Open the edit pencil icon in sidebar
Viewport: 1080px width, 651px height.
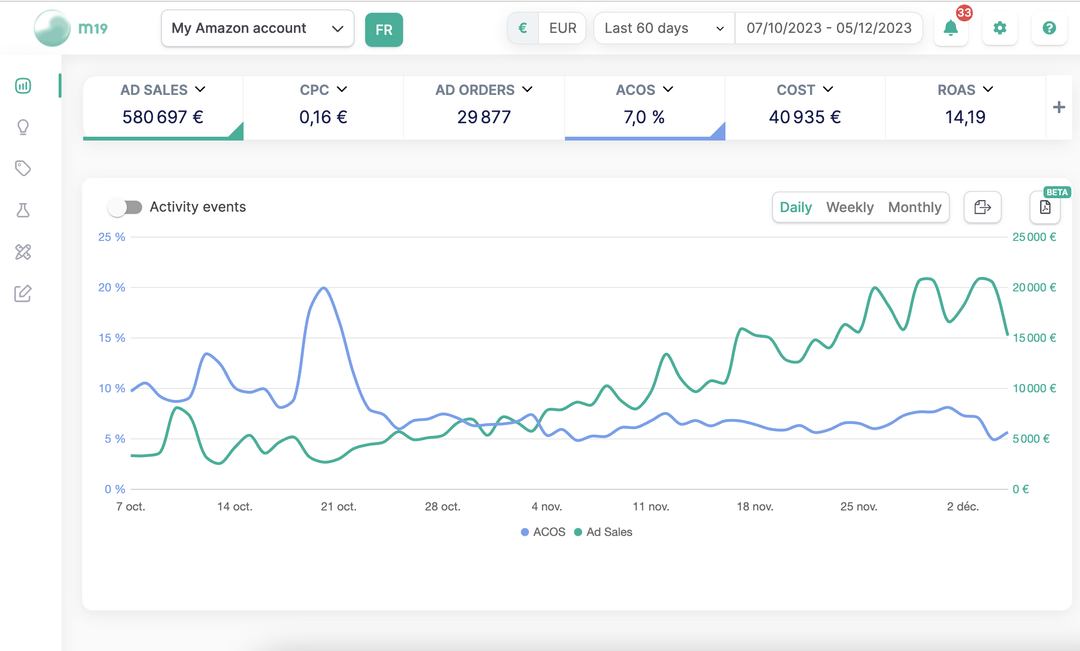click(23, 293)
